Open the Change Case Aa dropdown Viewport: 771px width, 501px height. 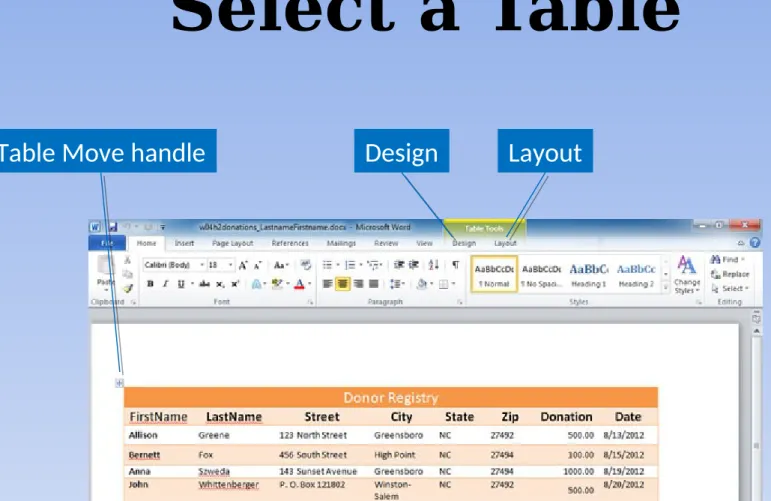pos(281,265)
